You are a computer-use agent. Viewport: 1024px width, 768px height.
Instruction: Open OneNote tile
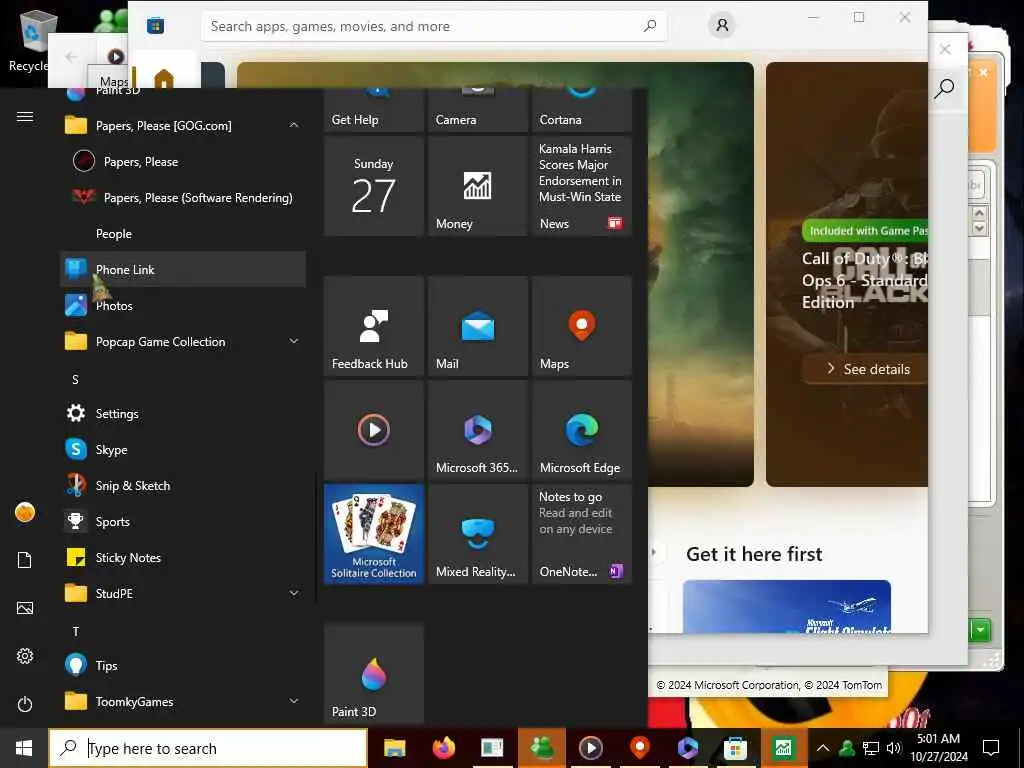pos(581,534)
